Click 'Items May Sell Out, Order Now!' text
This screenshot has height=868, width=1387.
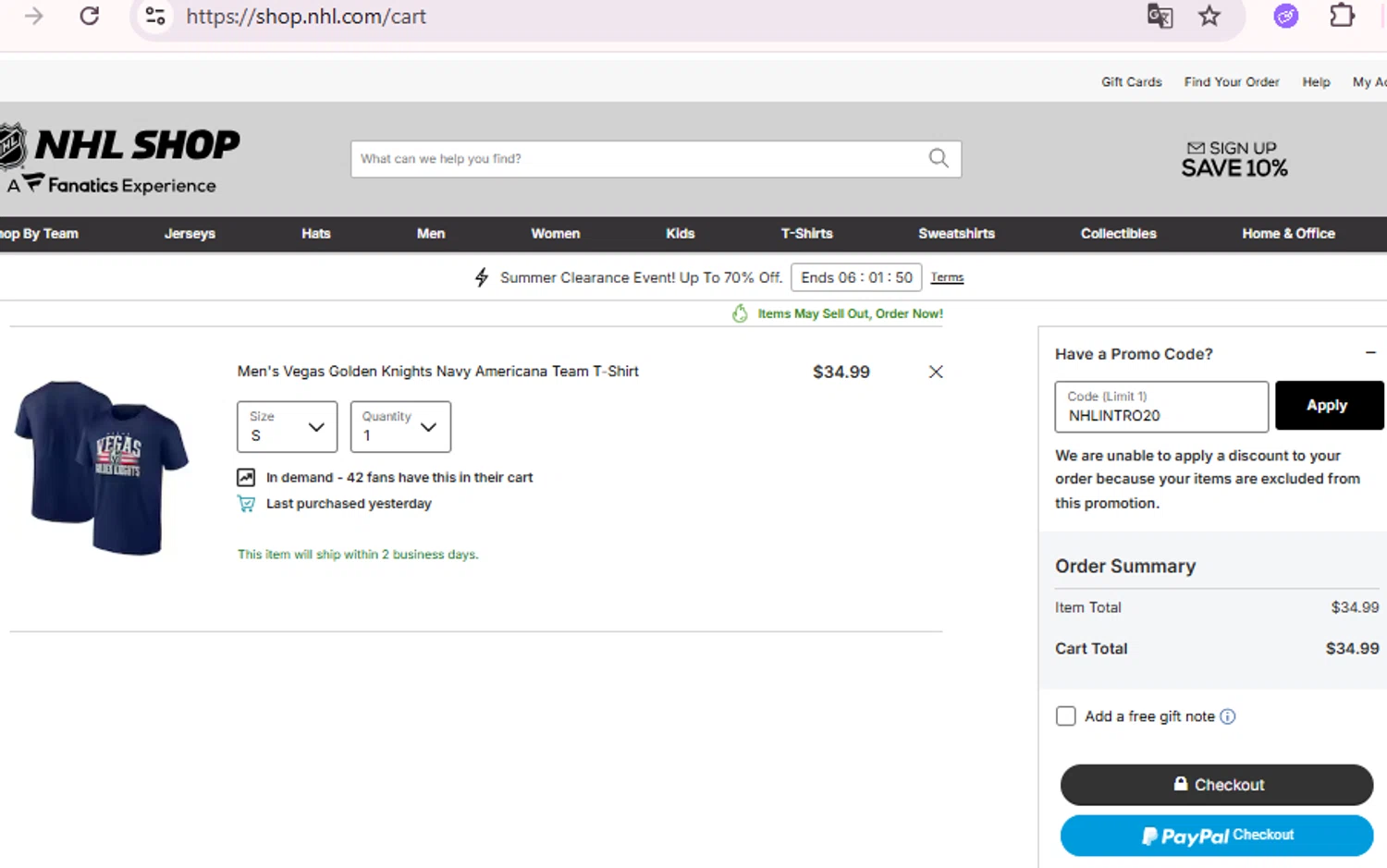click(851, 313)
